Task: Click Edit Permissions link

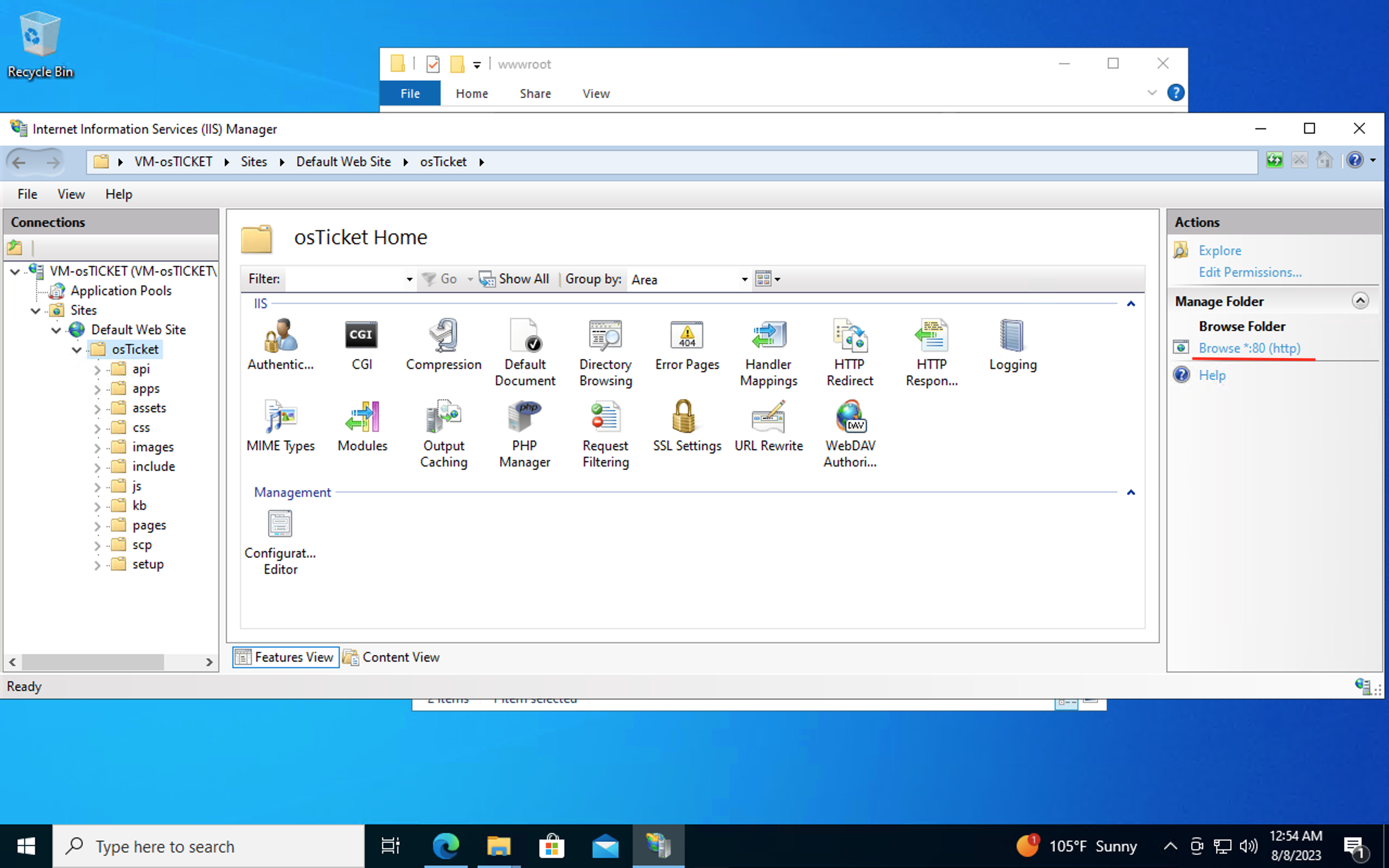Action: point(1250,272)
